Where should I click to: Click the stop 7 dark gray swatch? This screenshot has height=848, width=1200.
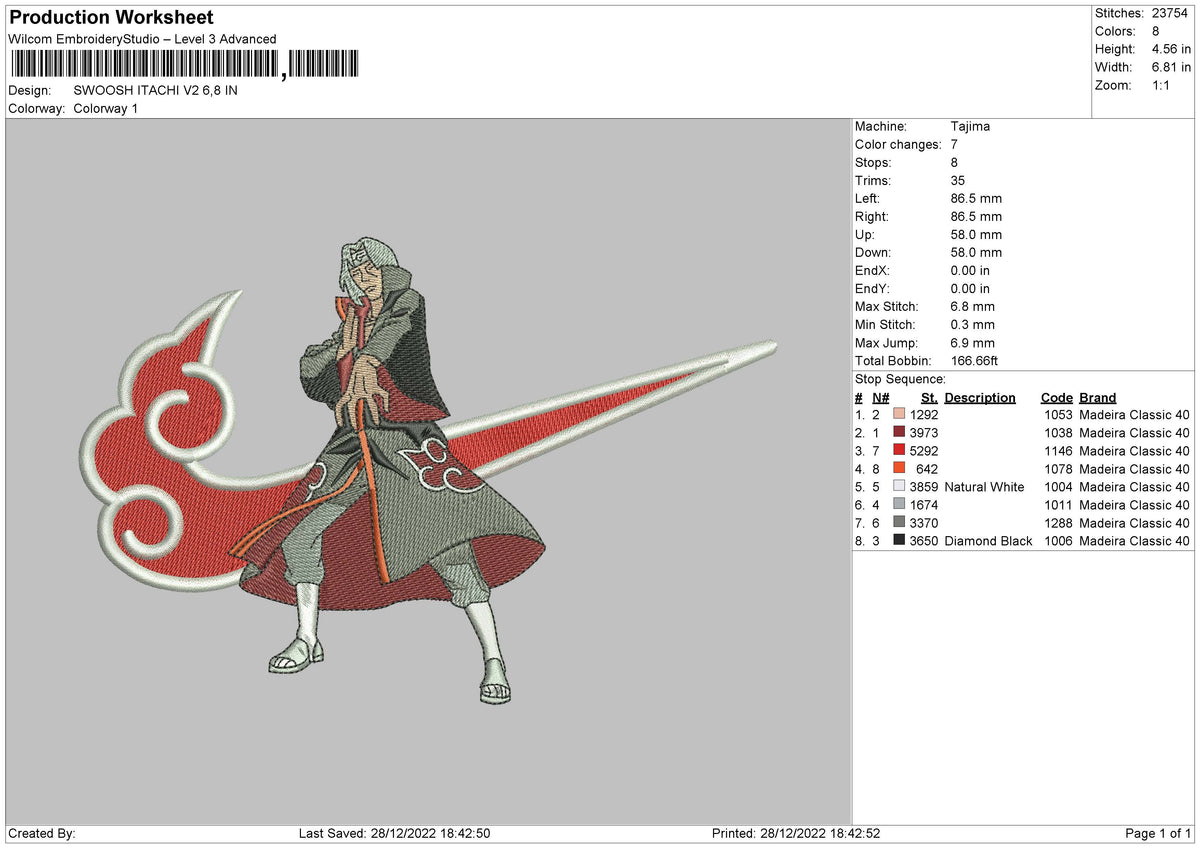click(899, 523)
